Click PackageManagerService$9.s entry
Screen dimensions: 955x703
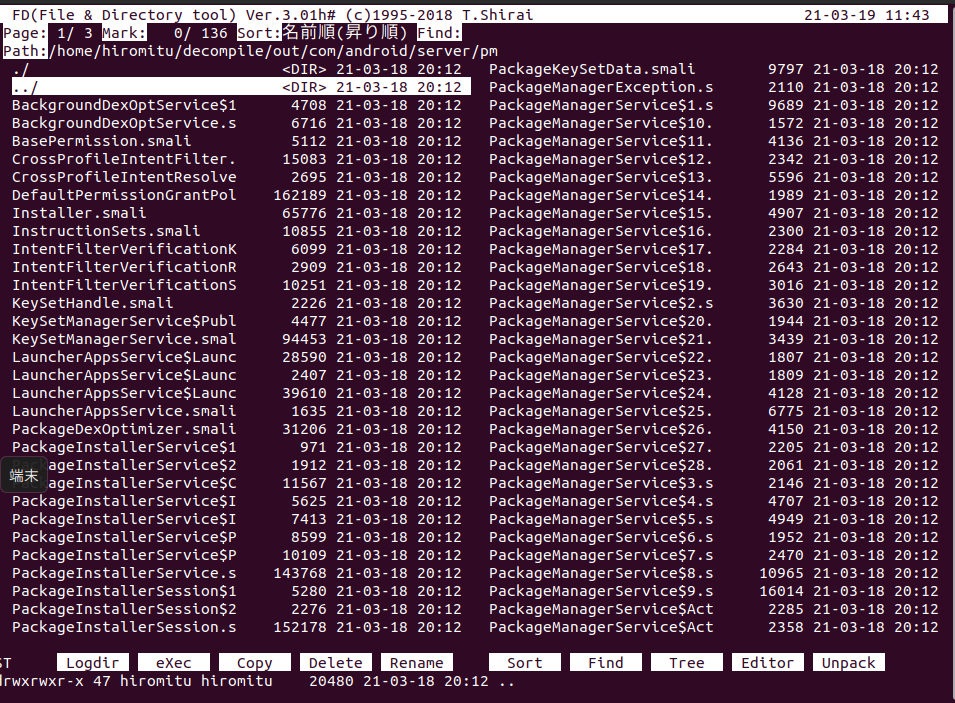coord(714,591)
